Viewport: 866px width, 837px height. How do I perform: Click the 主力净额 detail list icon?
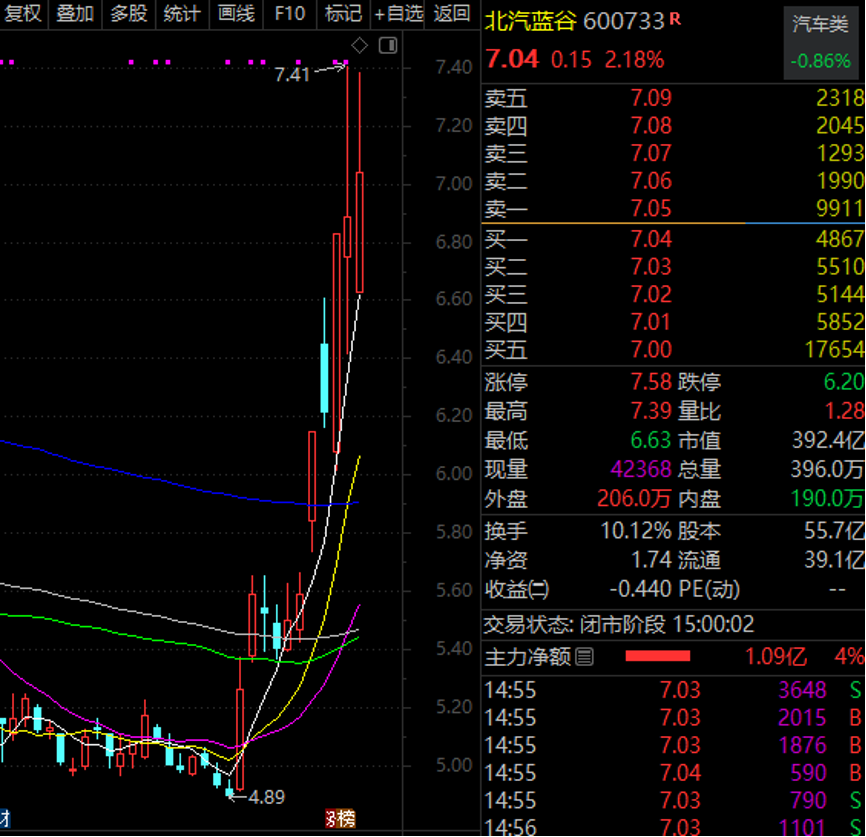584,657
